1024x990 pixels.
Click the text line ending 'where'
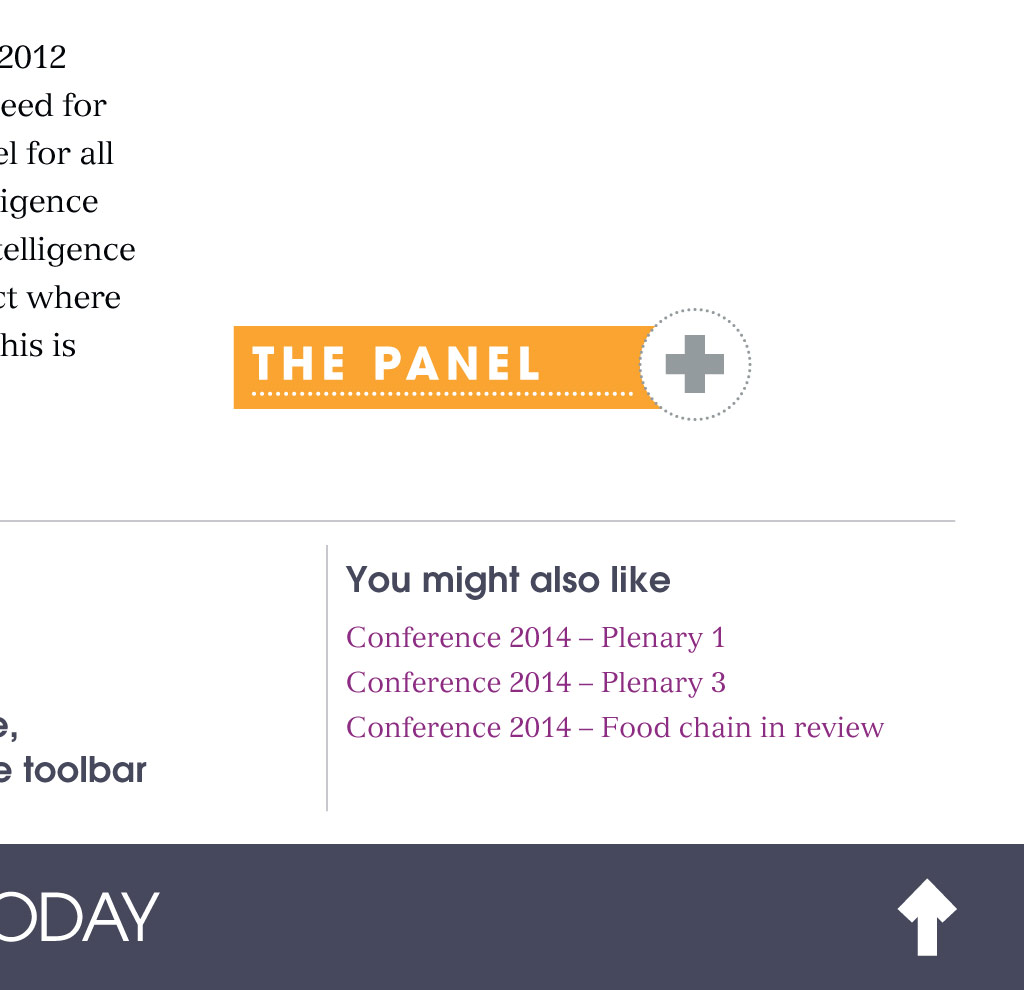60,297
